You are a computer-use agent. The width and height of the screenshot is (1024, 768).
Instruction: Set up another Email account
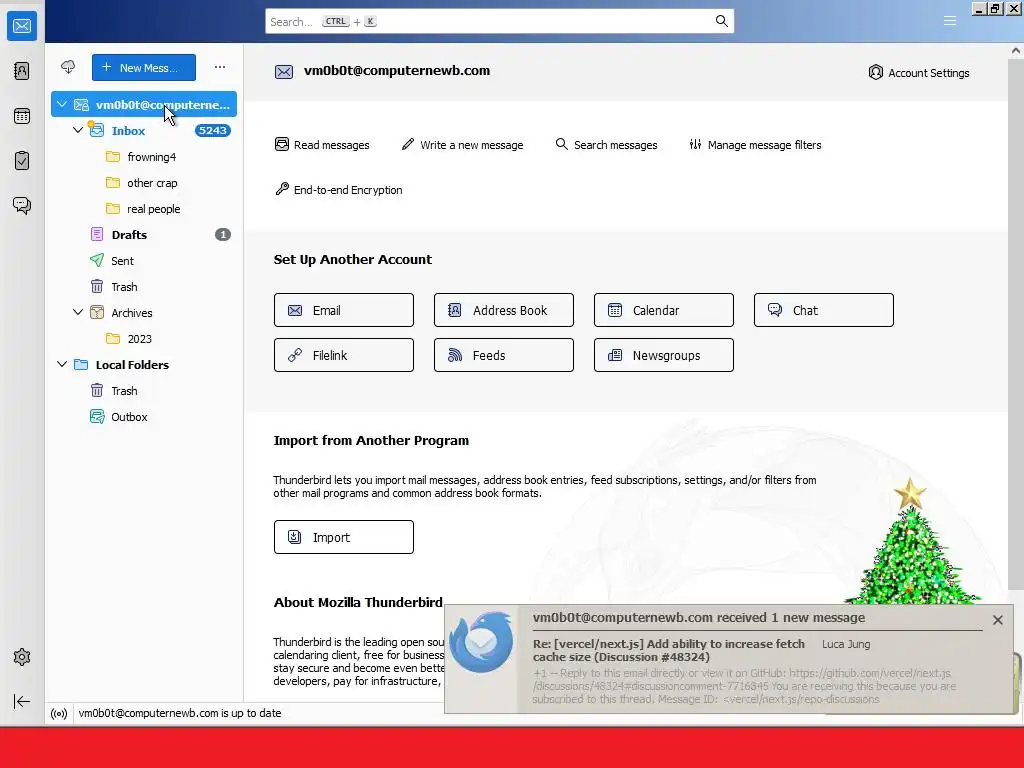pos(344,310)
